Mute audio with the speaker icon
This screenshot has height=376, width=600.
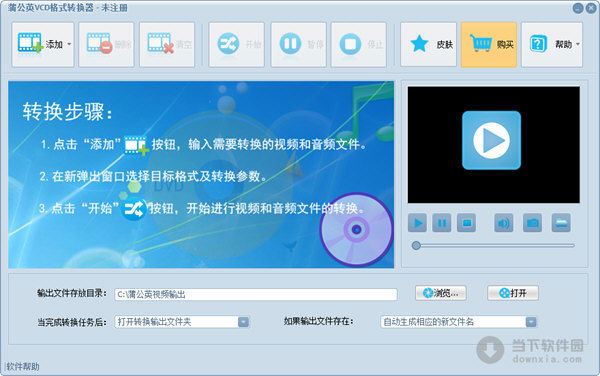pyautogui.click(x=504, y=223)
